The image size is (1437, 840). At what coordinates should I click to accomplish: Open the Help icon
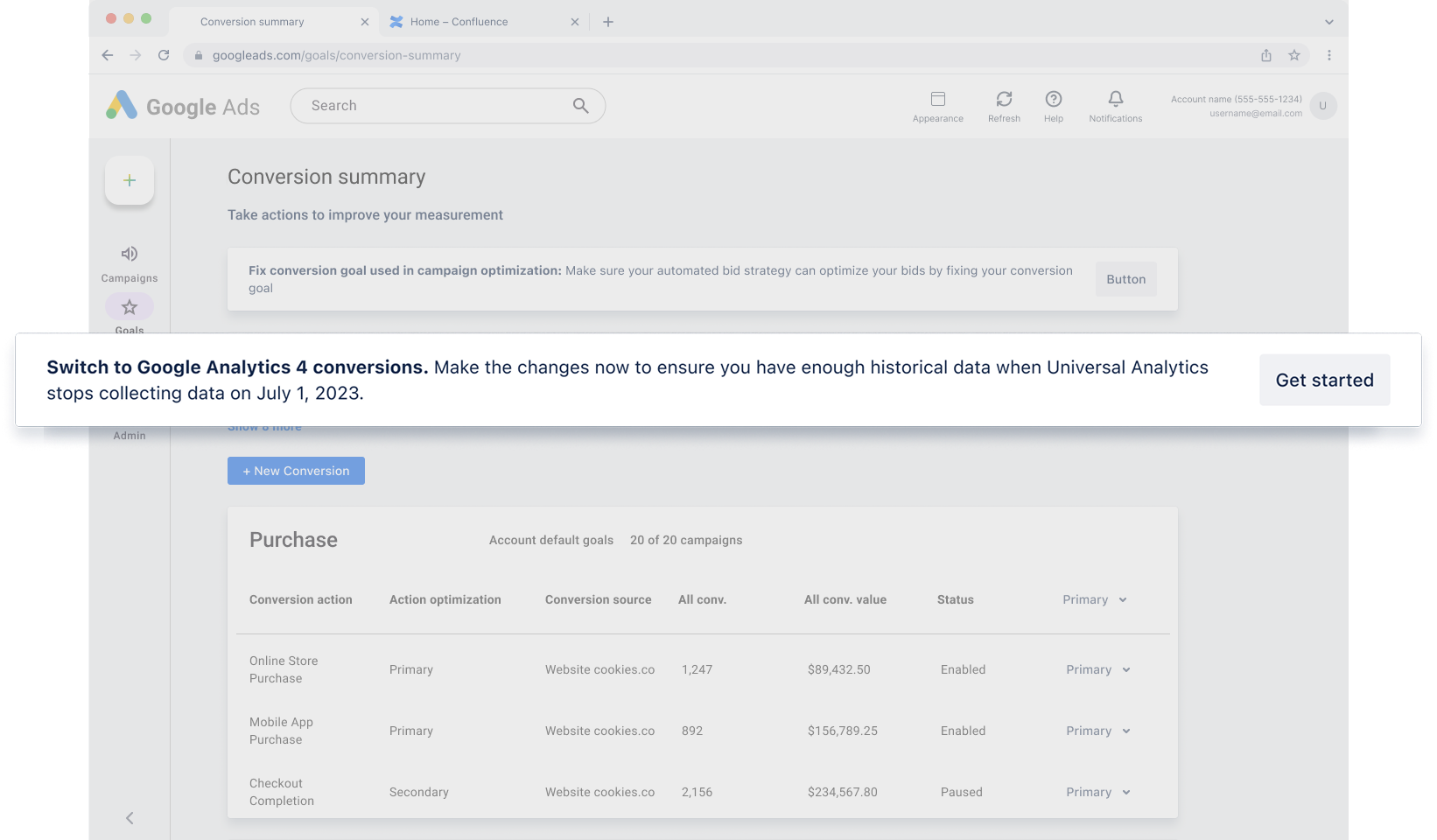[1054, 99]
